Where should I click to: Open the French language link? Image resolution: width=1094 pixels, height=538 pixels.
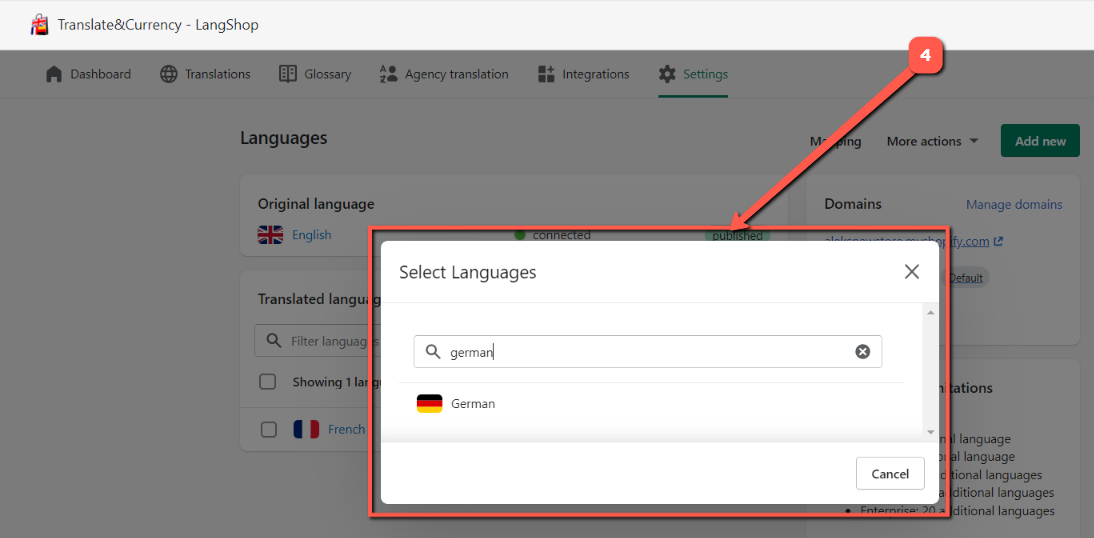tap(346, 429)
